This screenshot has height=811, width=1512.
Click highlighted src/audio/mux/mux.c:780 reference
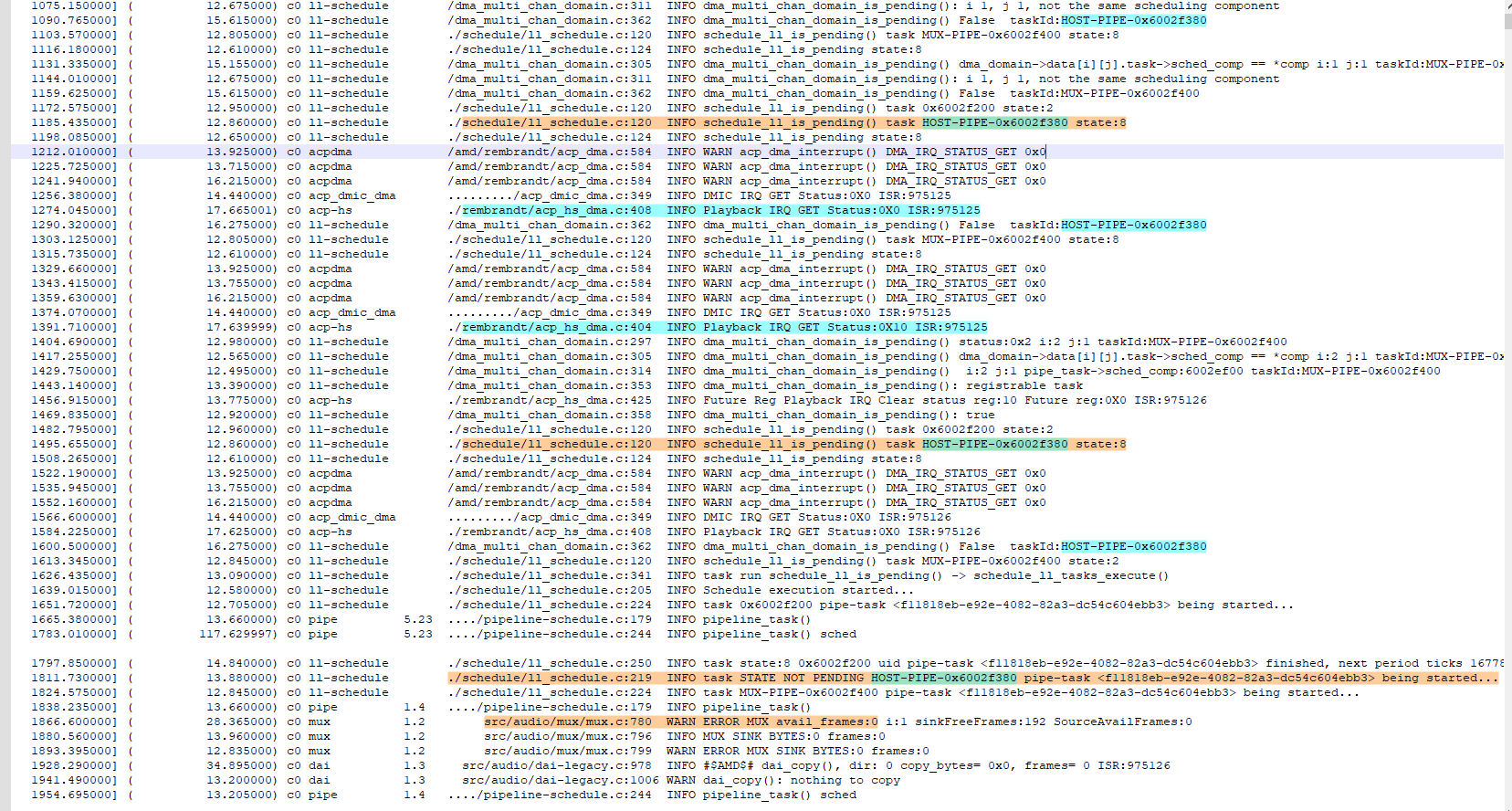[568, 721]
